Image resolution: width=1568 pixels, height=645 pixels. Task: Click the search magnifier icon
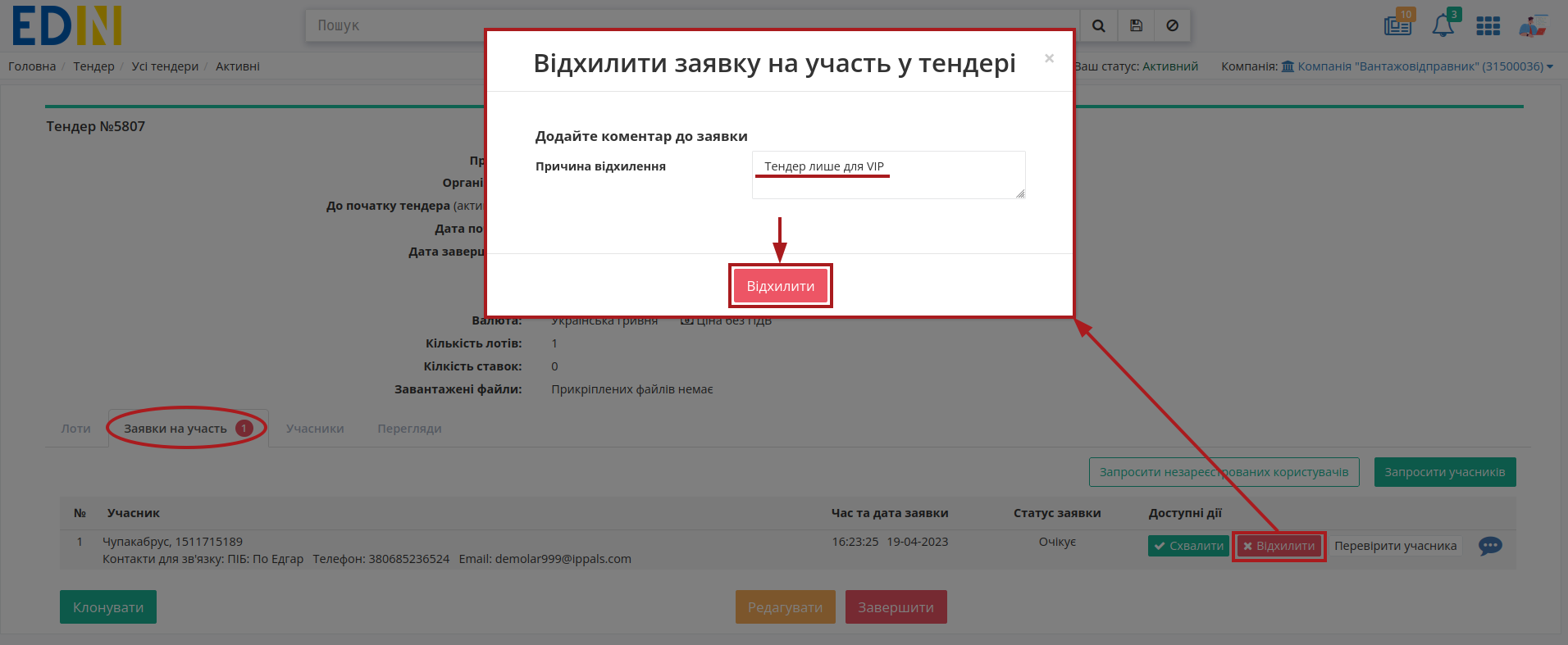click(1099, 25)
